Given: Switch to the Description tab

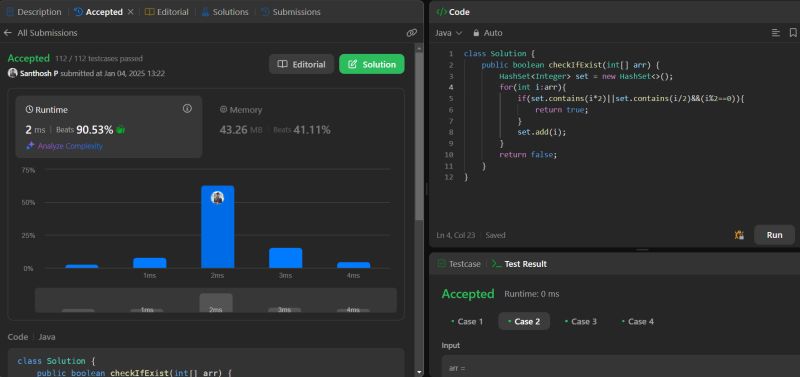Looking at the screenshot, I should 34,12.
